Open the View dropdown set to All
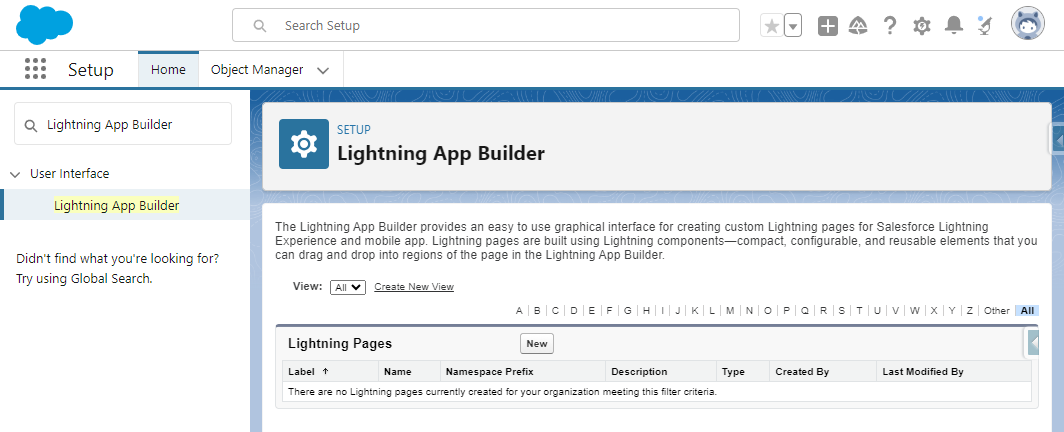The width and height of the screenshot is (1064, 432). pos(348,288)
